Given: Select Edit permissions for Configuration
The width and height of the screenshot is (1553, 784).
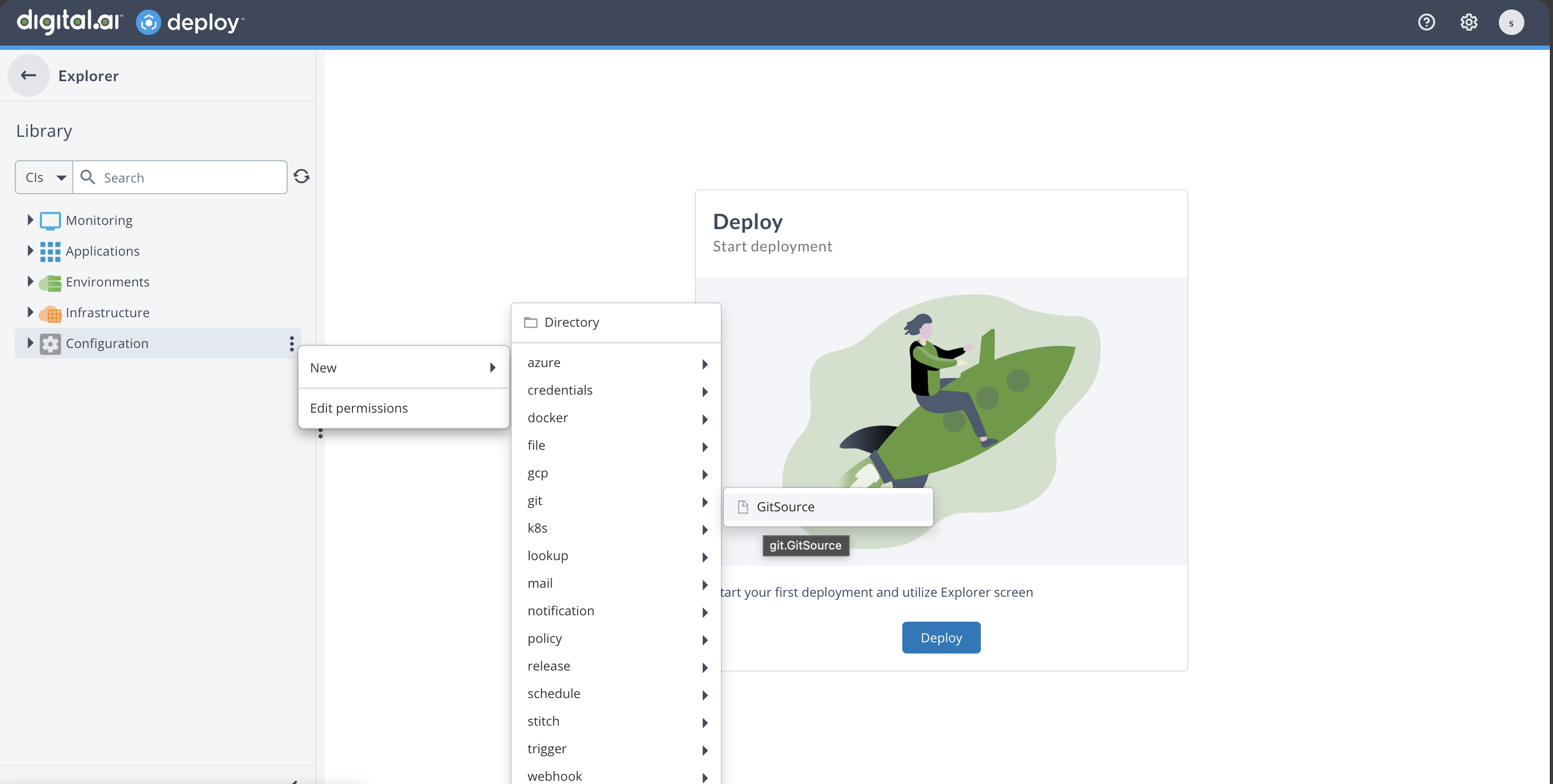Looking at the screenshot, I should click(359, 408).
